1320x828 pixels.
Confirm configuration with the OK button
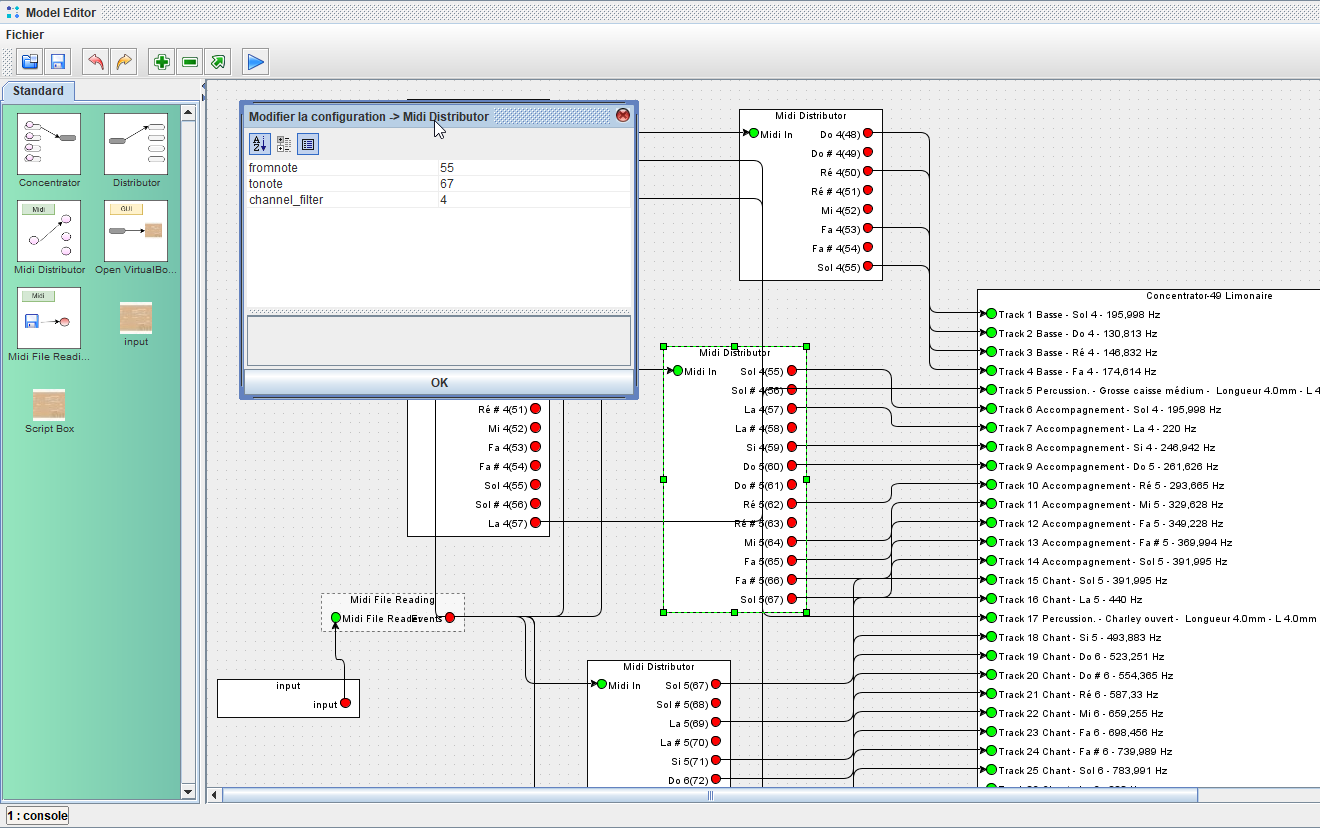(439, 383)
